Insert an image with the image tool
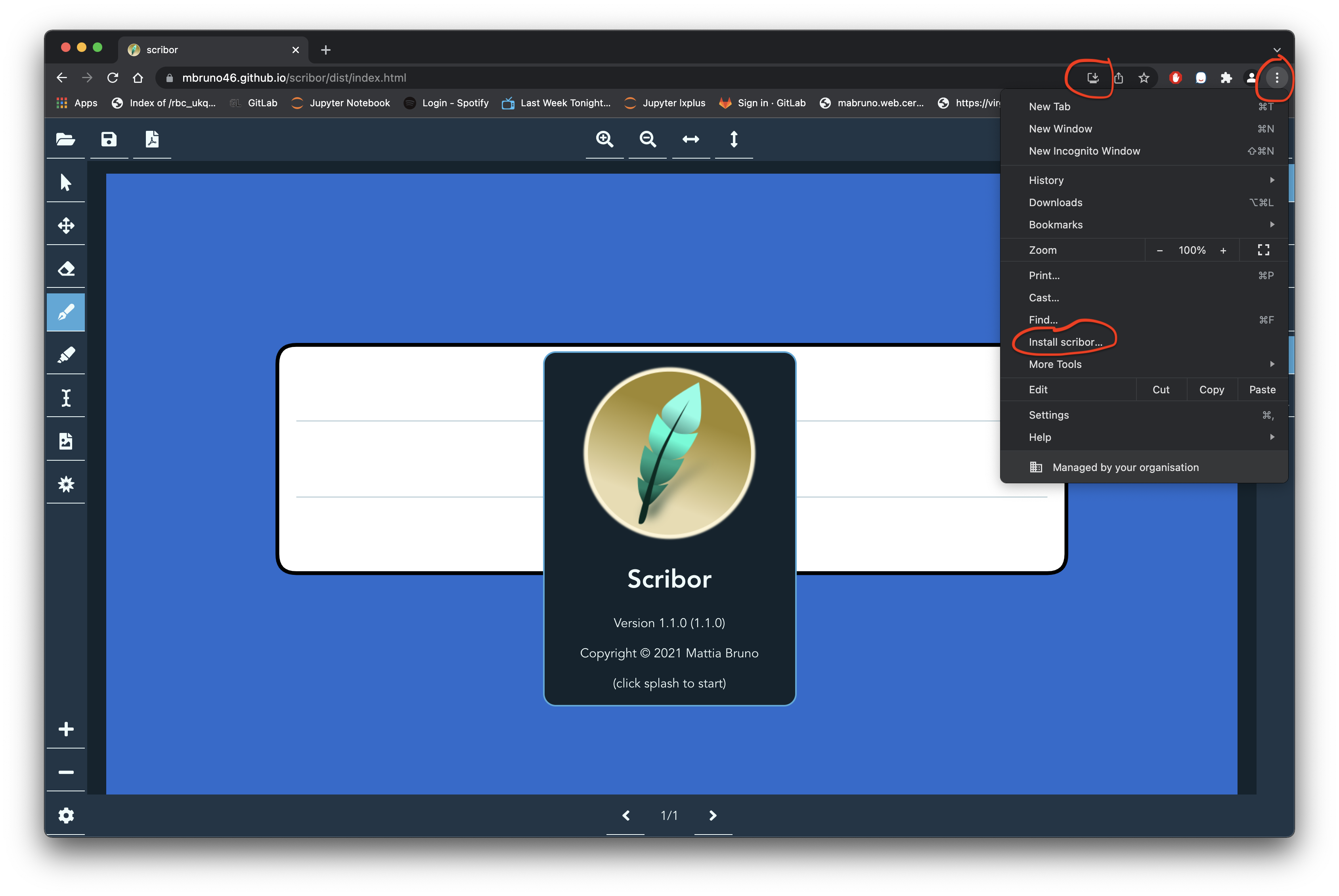Viewport: 1339px width, 896px height. [66, 441]
